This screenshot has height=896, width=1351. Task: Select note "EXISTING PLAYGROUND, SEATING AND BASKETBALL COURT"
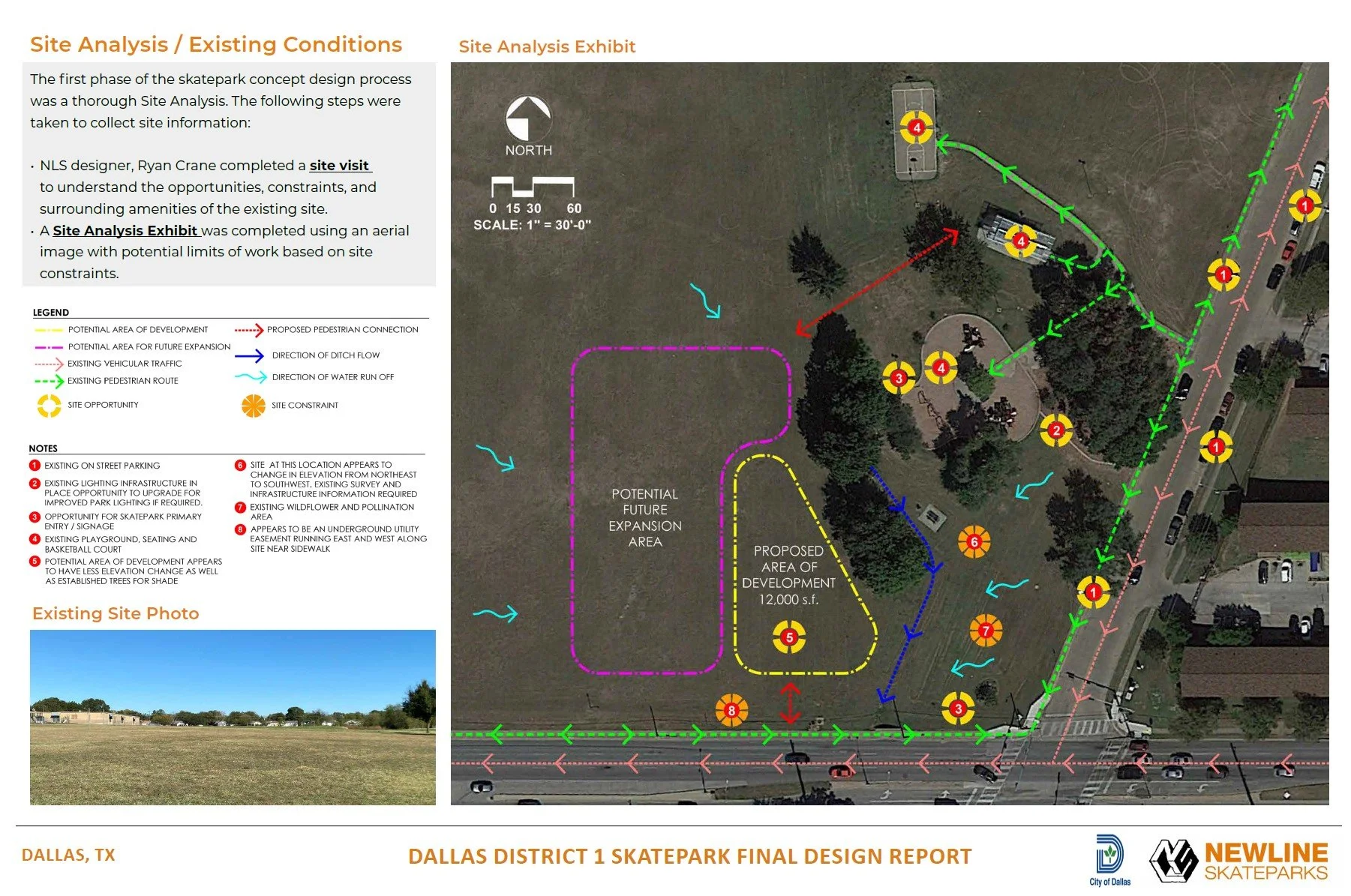pos(121,544)
